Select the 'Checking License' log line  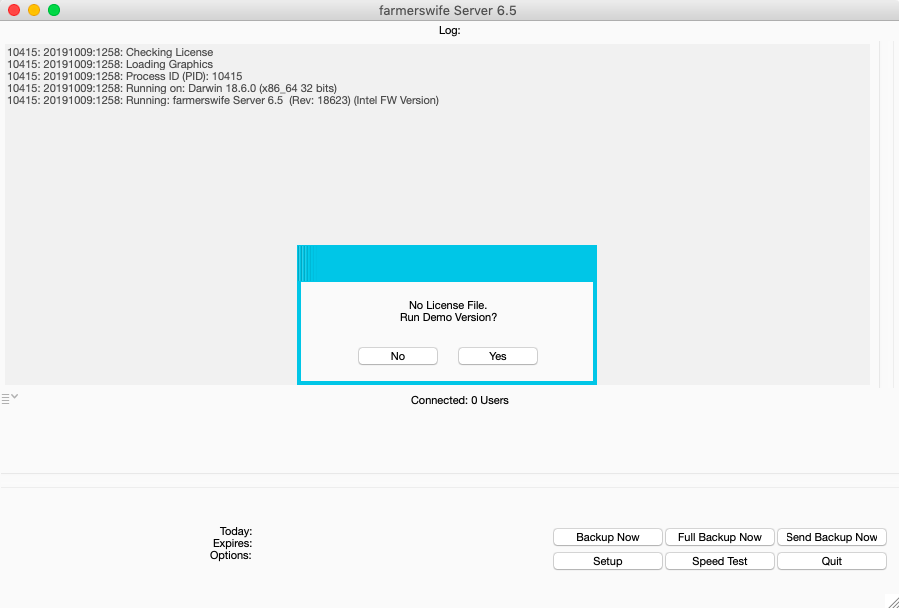click(110, 52)
